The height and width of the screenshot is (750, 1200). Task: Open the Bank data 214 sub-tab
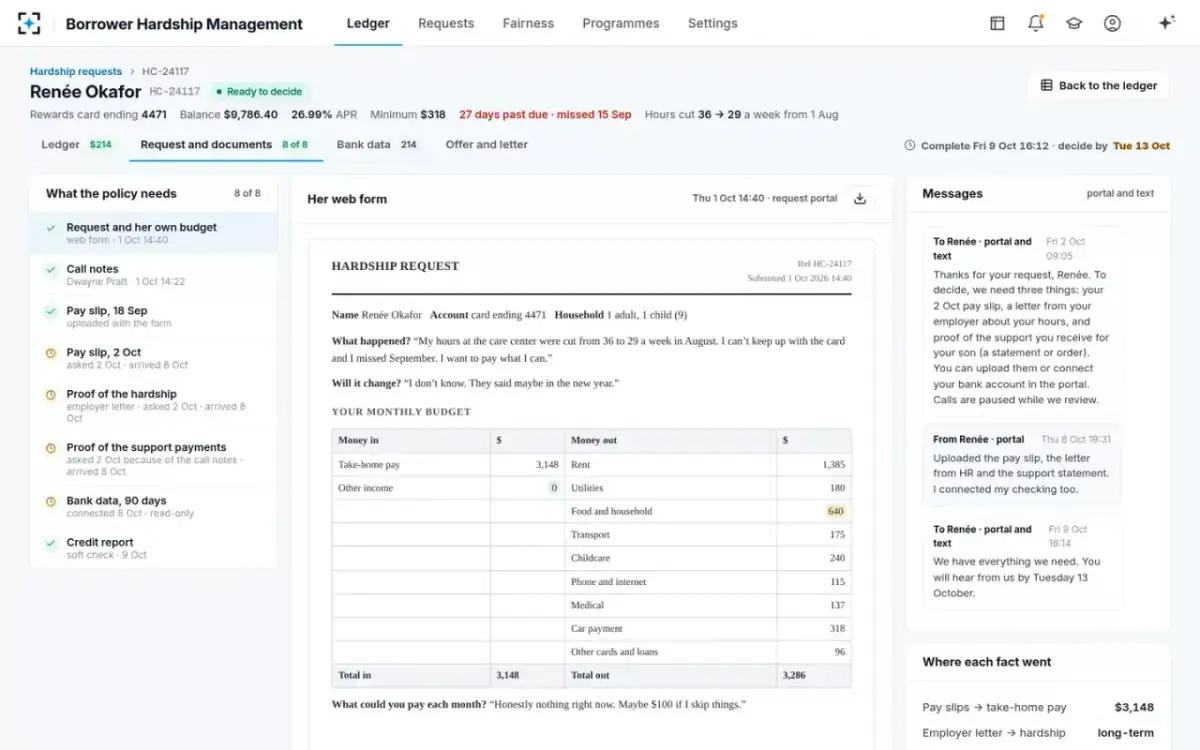378,144
